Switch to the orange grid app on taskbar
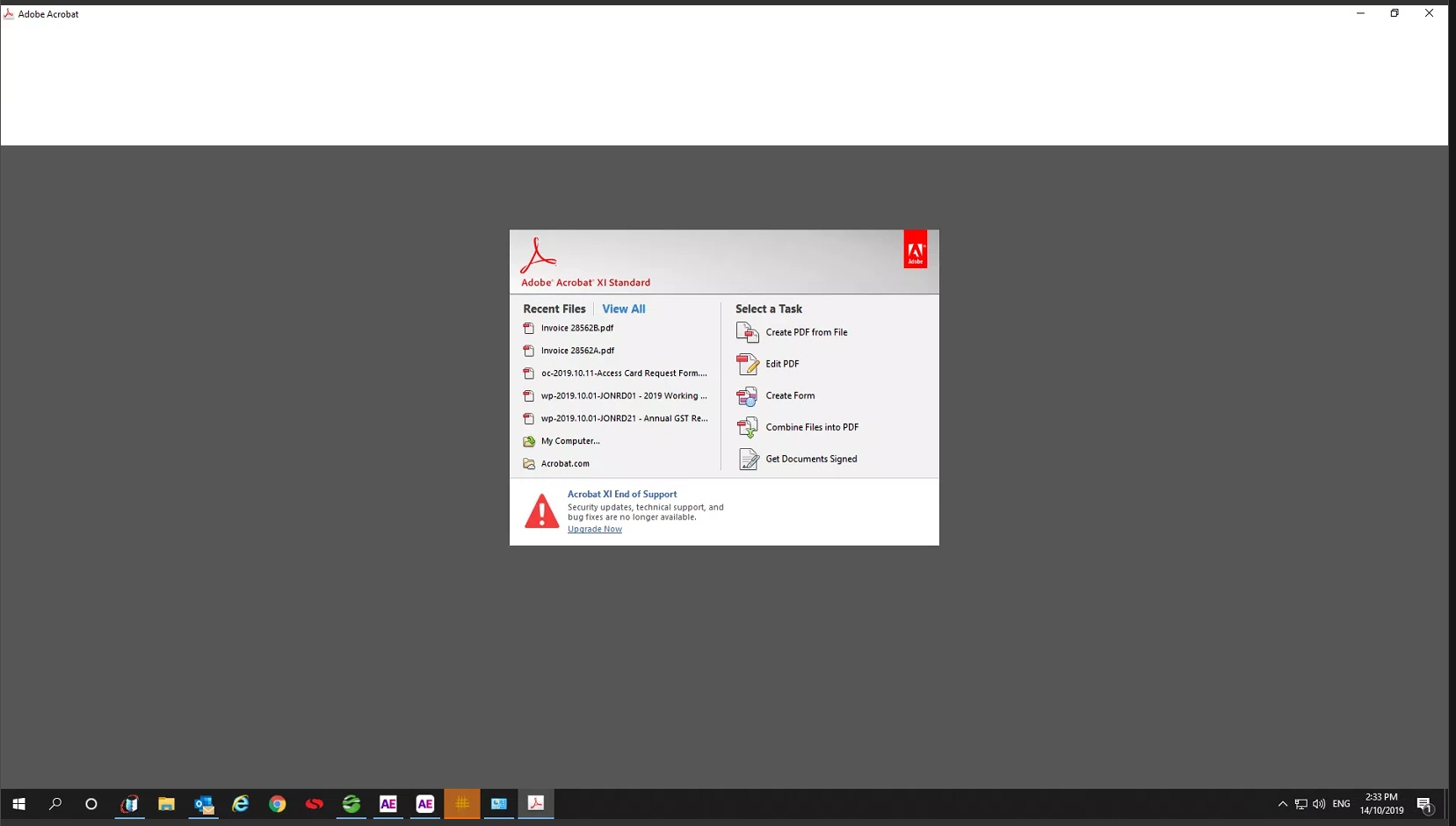The image size is (1456, 826). (x=462, y=804)
